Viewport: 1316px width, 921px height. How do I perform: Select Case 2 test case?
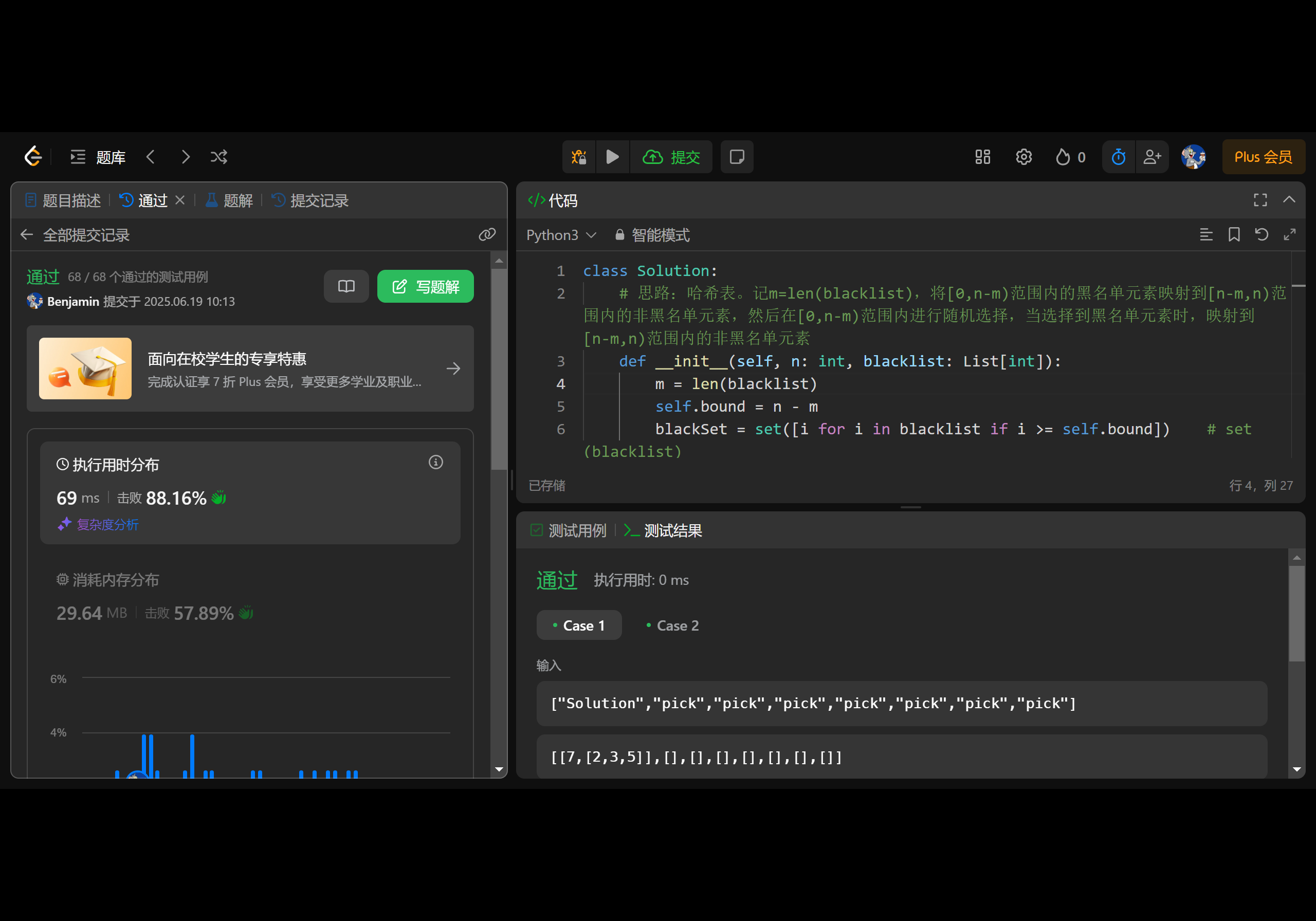click(672, 625)
